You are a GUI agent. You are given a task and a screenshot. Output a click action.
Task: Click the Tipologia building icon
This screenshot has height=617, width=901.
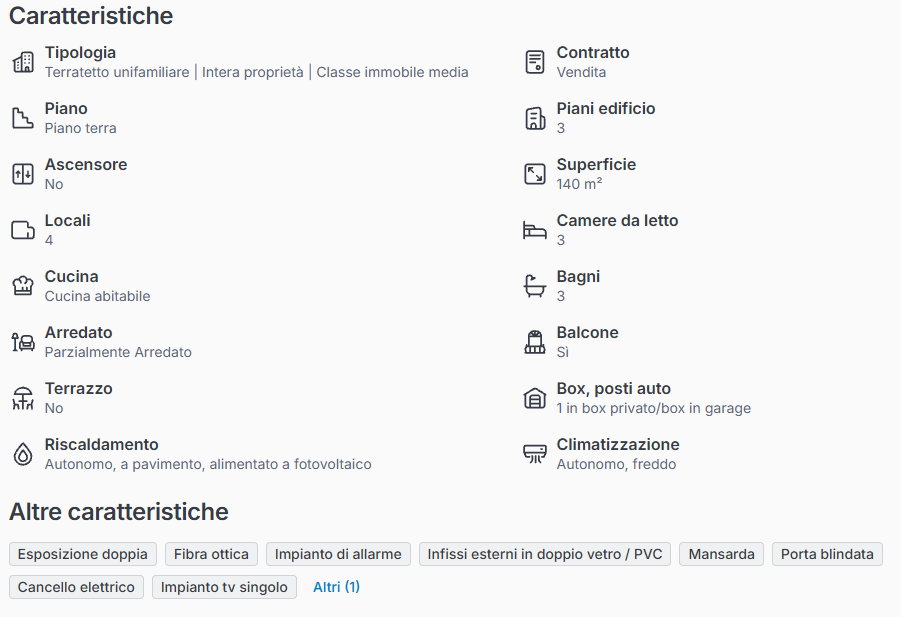coord(22,62)
